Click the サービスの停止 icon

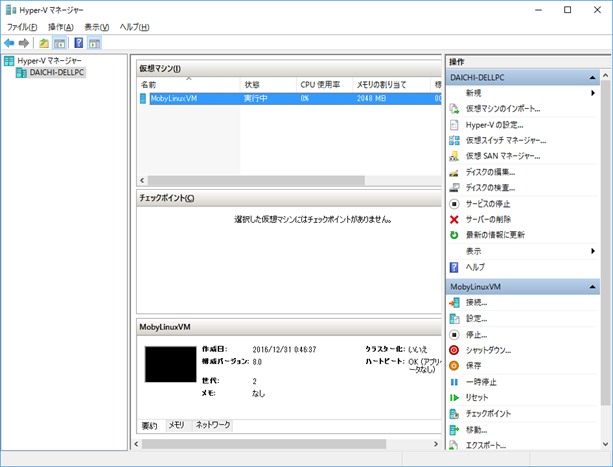(x=454, y=204)
